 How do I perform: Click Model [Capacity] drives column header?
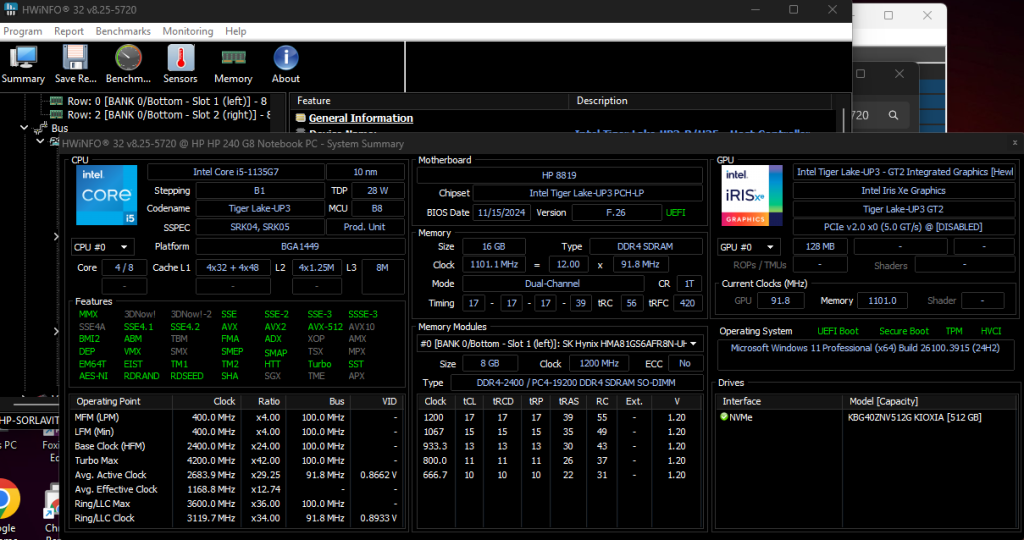[x=929, y=401]
